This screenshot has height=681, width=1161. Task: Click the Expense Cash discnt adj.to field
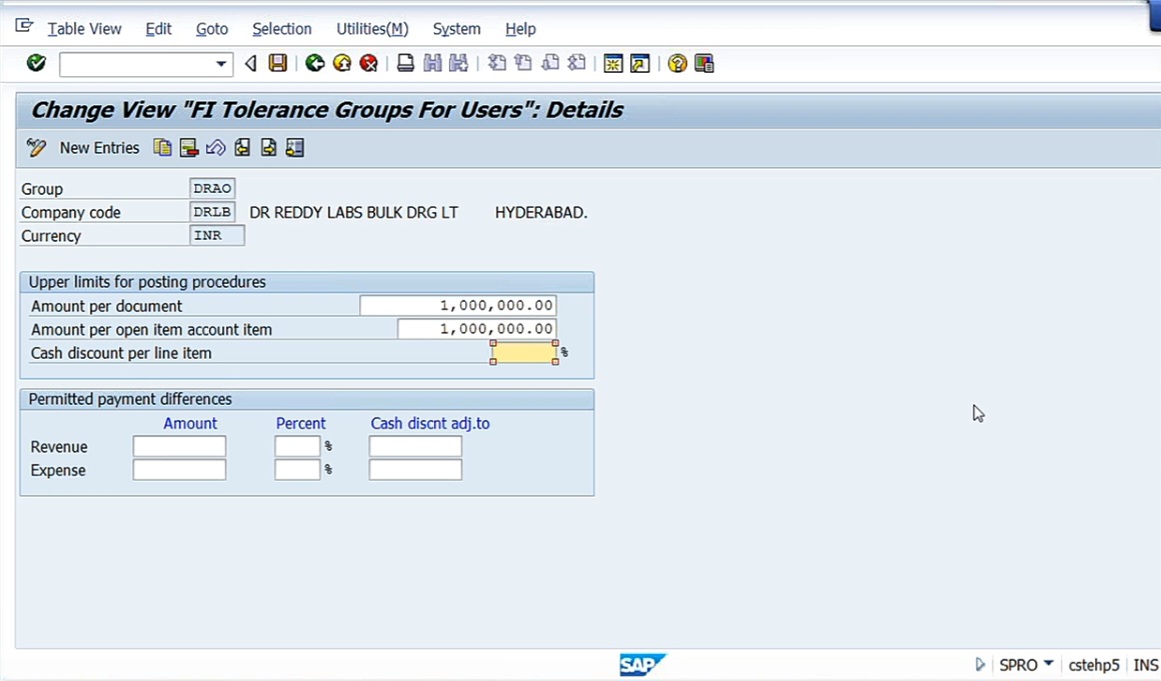[x=415, y=470]
